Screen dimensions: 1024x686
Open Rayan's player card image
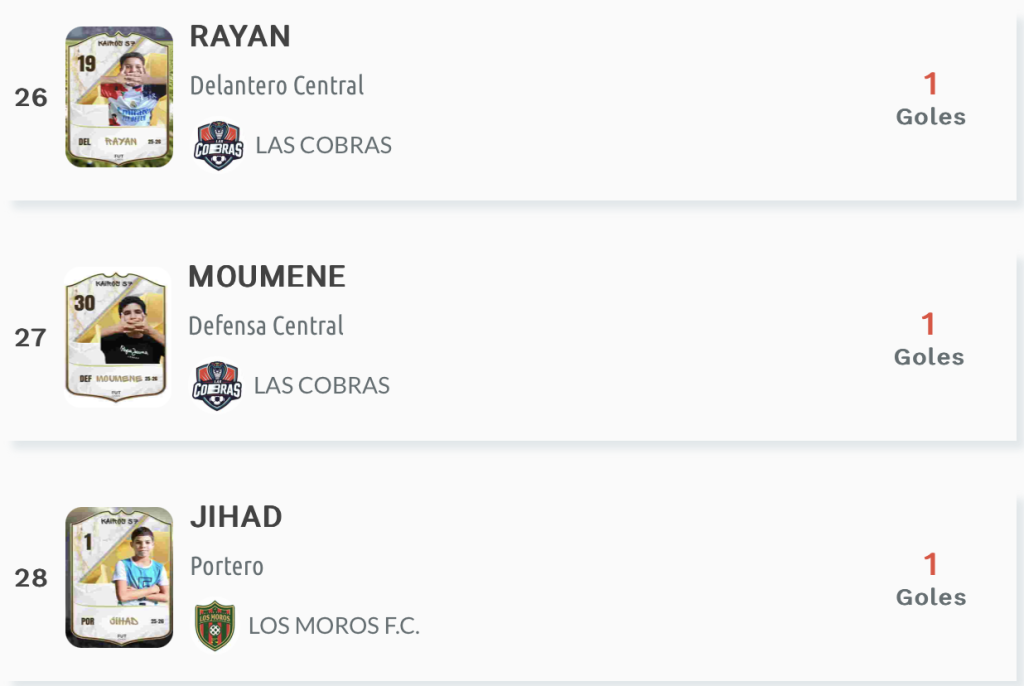coord(119,97)
